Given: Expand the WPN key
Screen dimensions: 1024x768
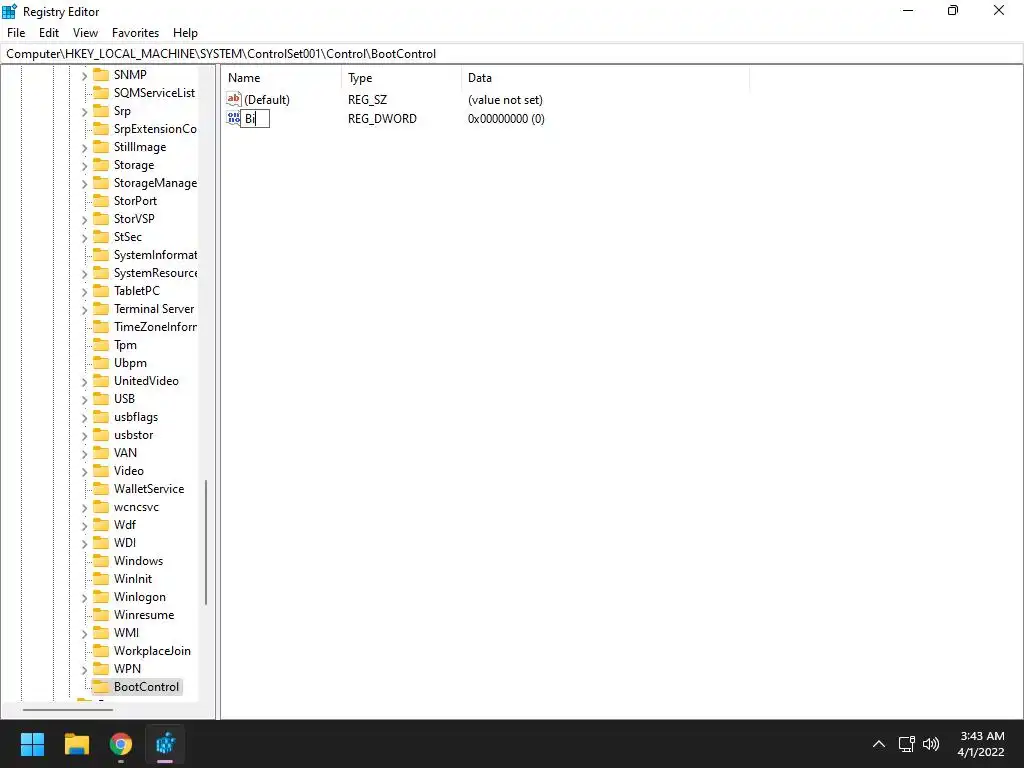Looking at the screenshot, I should click(84, 669).
